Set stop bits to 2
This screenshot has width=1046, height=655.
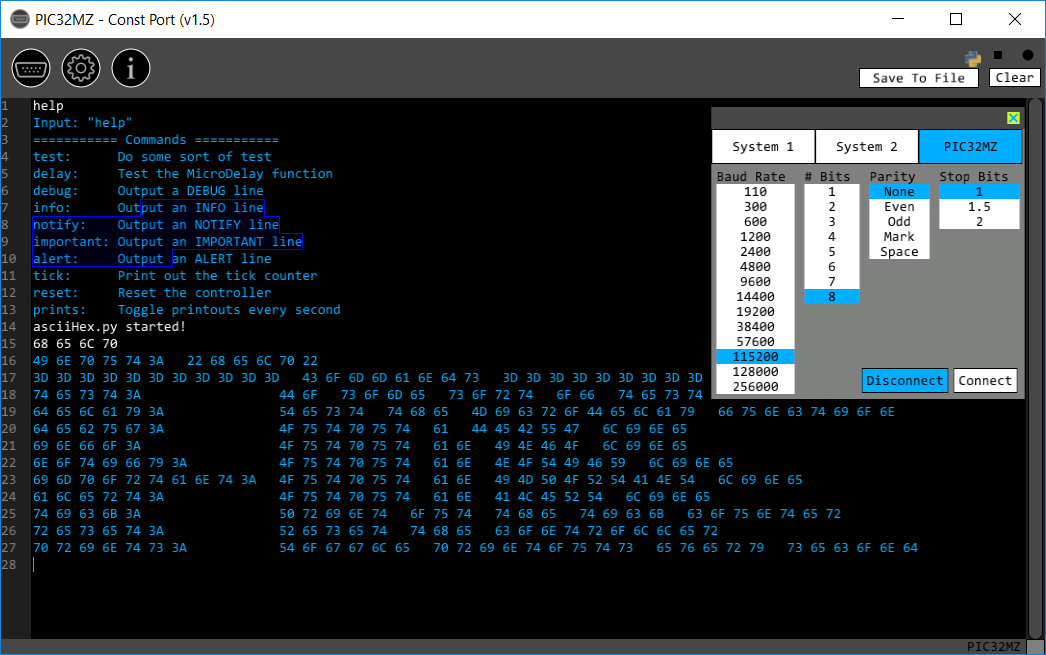[979, 222]
